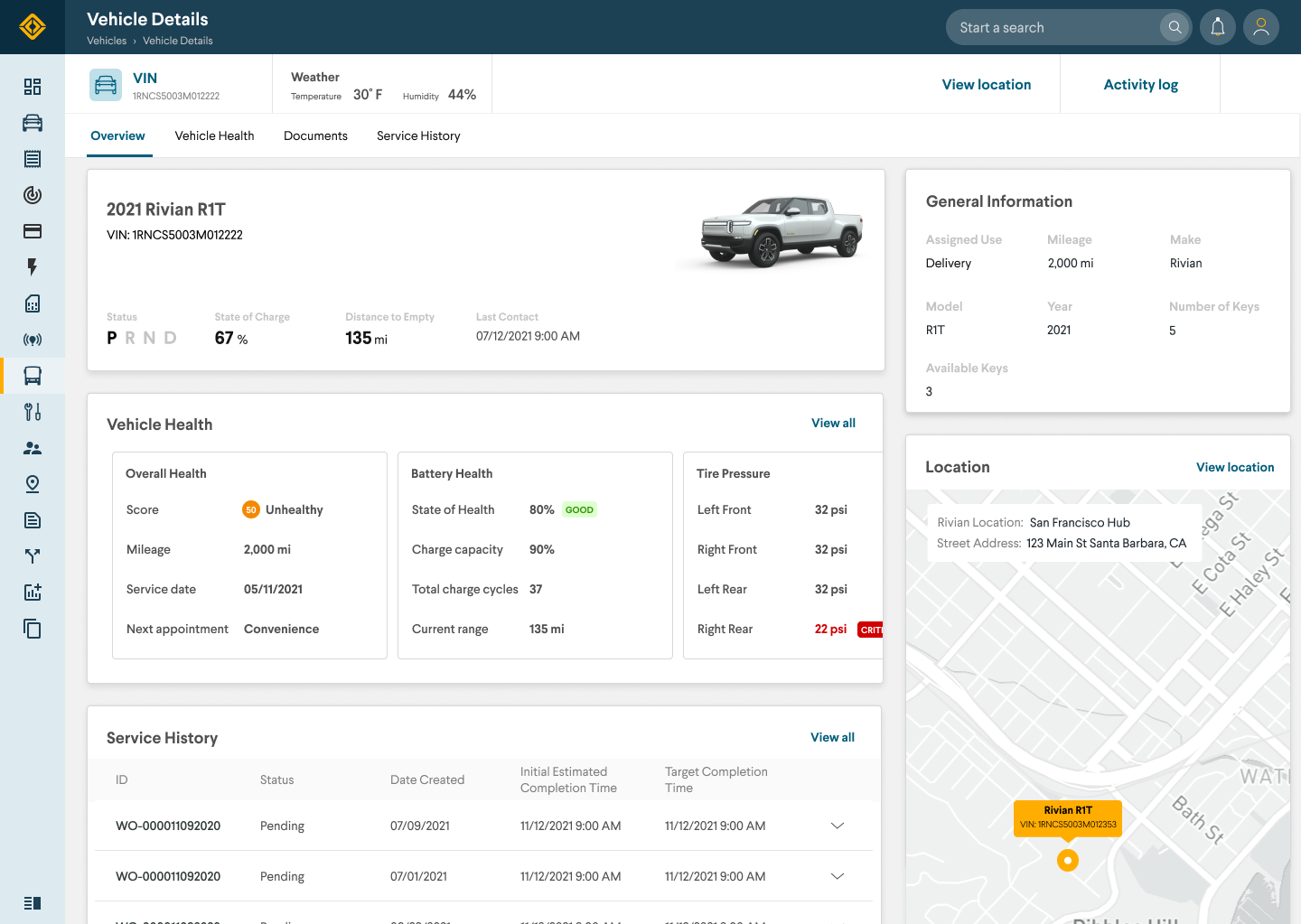The width and height of the screenshot is (1301, 924).
Task: Collapse the sidebar menu icon at bottom
Action: tap(33, 903)
